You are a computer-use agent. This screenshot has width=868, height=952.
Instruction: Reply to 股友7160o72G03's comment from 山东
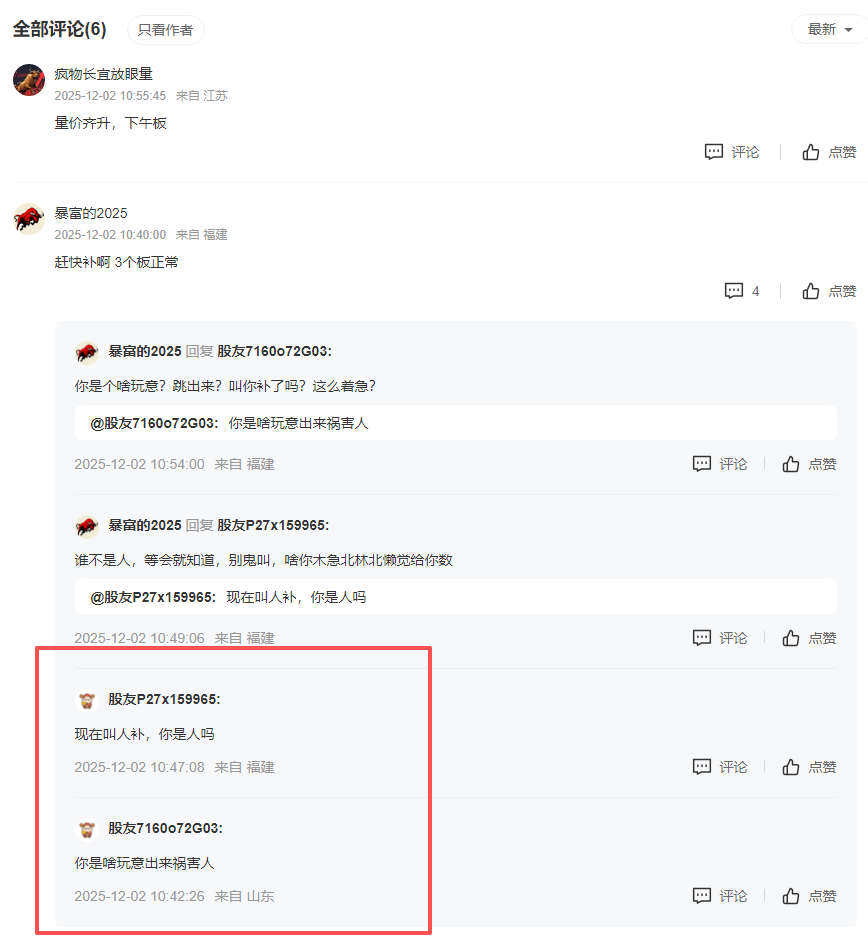pos(720,896)
